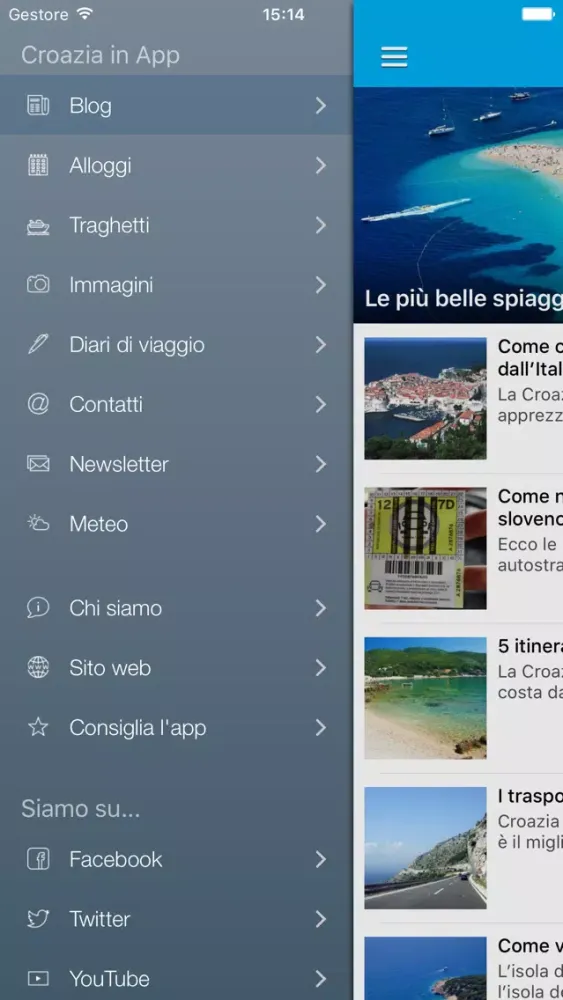This screenshot has height=1000, width=563.
Task: Tap the Sito web globe icon
Action: pos(38,668)
